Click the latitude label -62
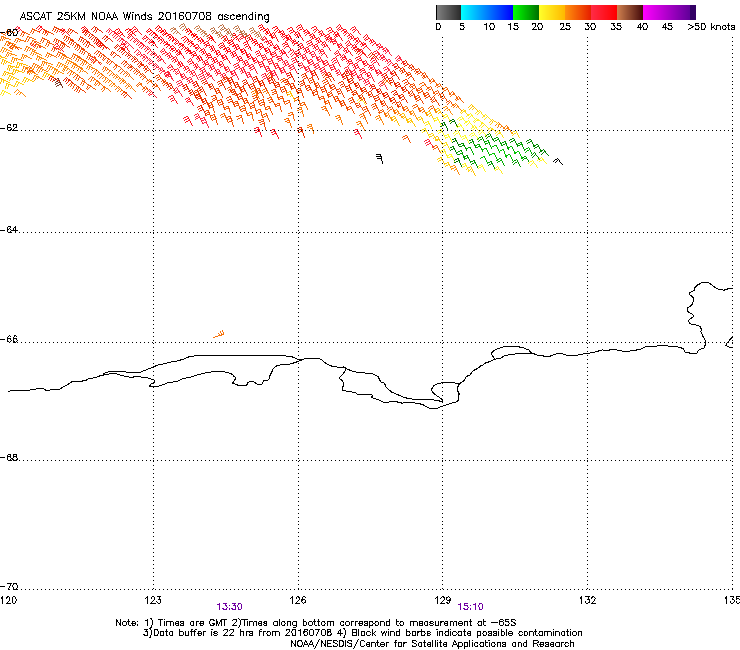 tap(9, 128)
